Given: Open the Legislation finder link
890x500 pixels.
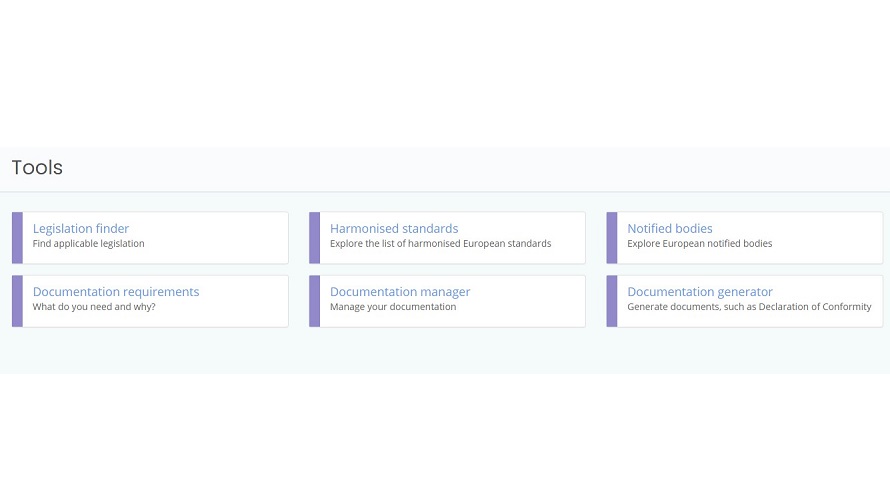Looking at the screenshot, I should coord(81,229).
